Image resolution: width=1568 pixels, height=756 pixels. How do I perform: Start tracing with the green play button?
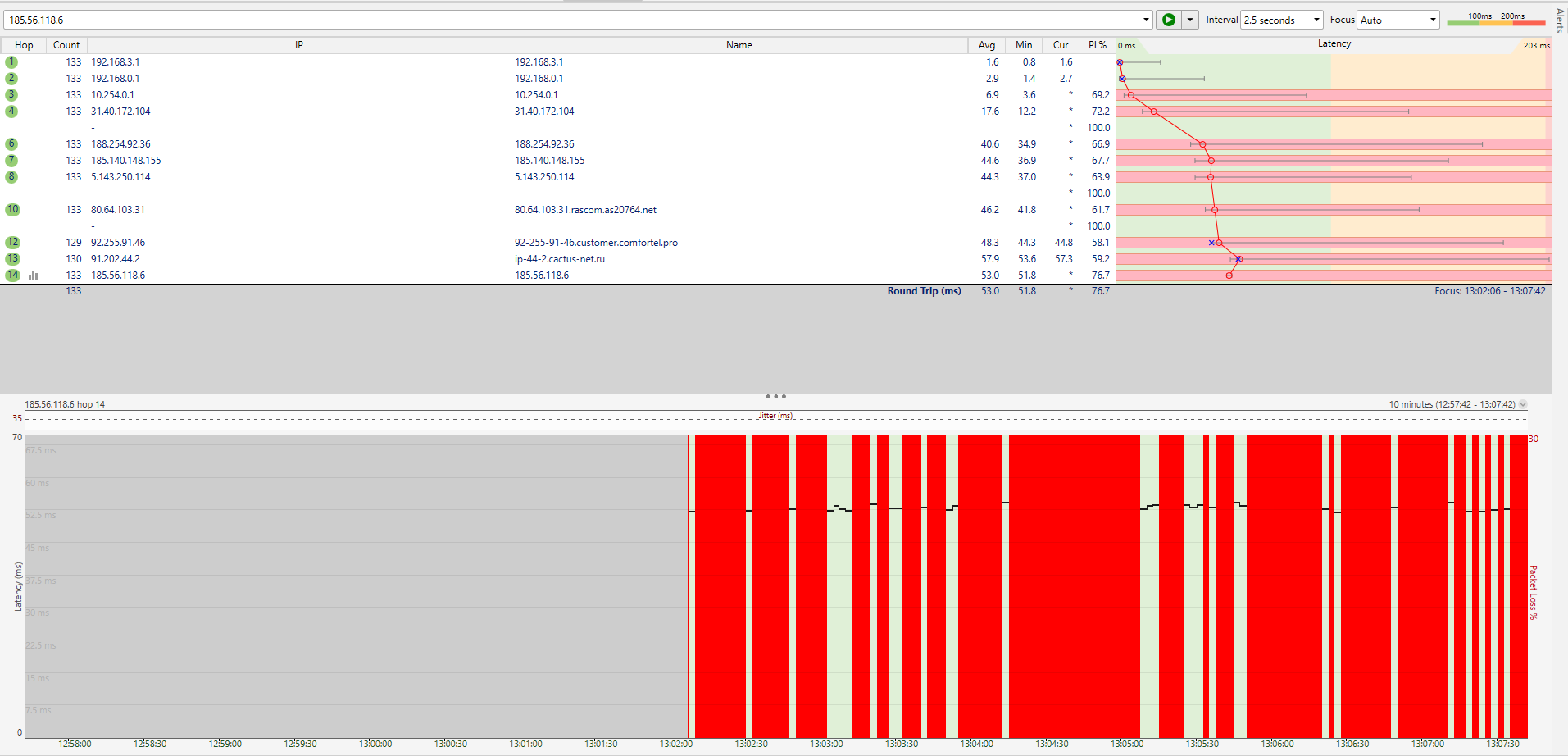tap(1168, 20)
